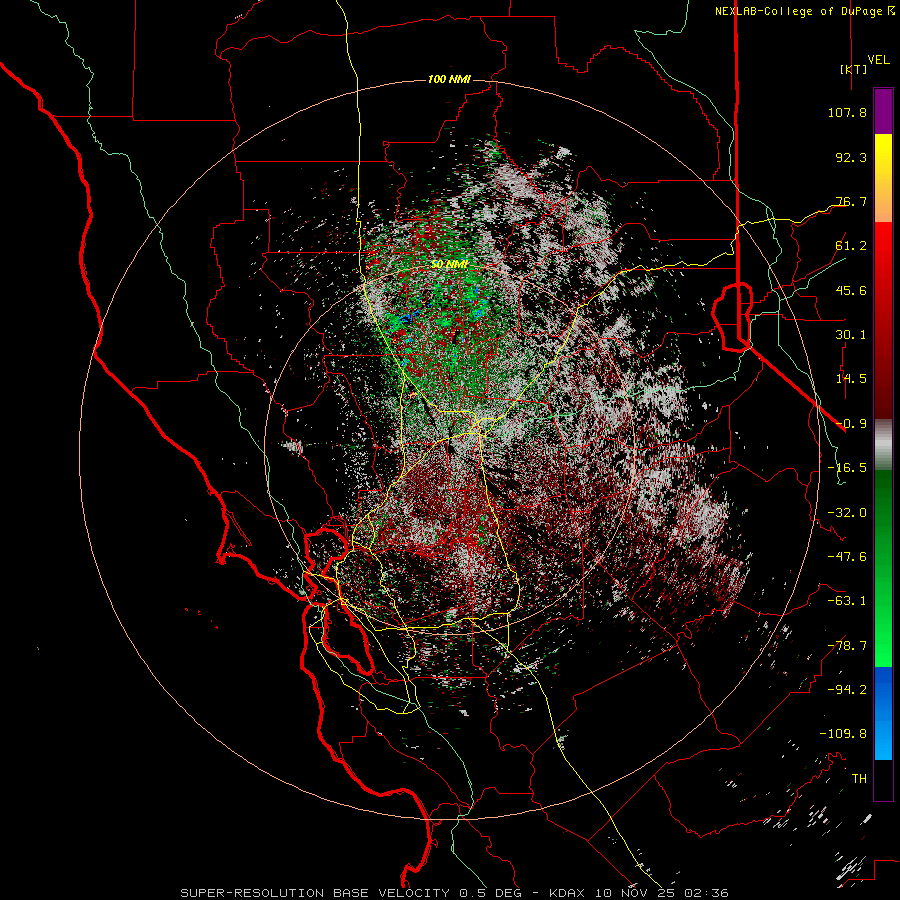Viewport: 900px width, 900px height.
Task: Click the KDAX station identifier in caption
Action: [x=567, y=893]
